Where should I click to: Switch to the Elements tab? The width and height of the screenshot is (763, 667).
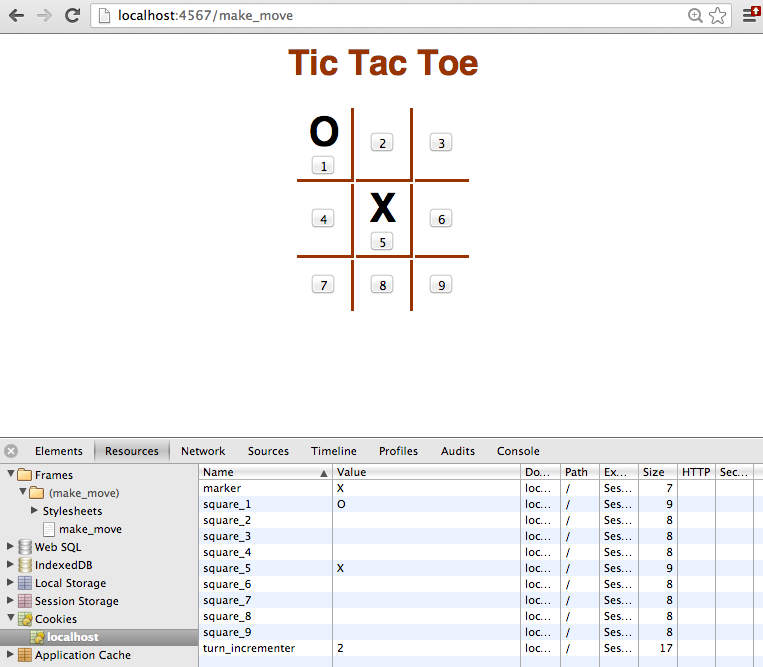(x=58, y=451)
